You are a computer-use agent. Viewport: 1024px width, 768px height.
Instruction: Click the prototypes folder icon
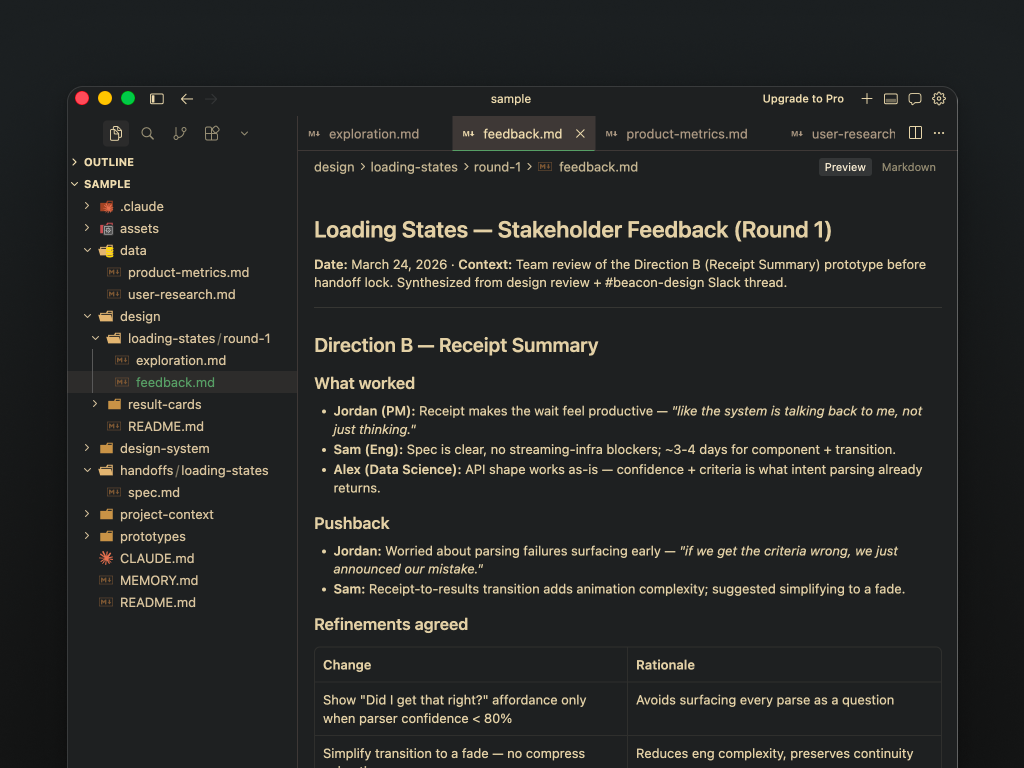point(106,536)
